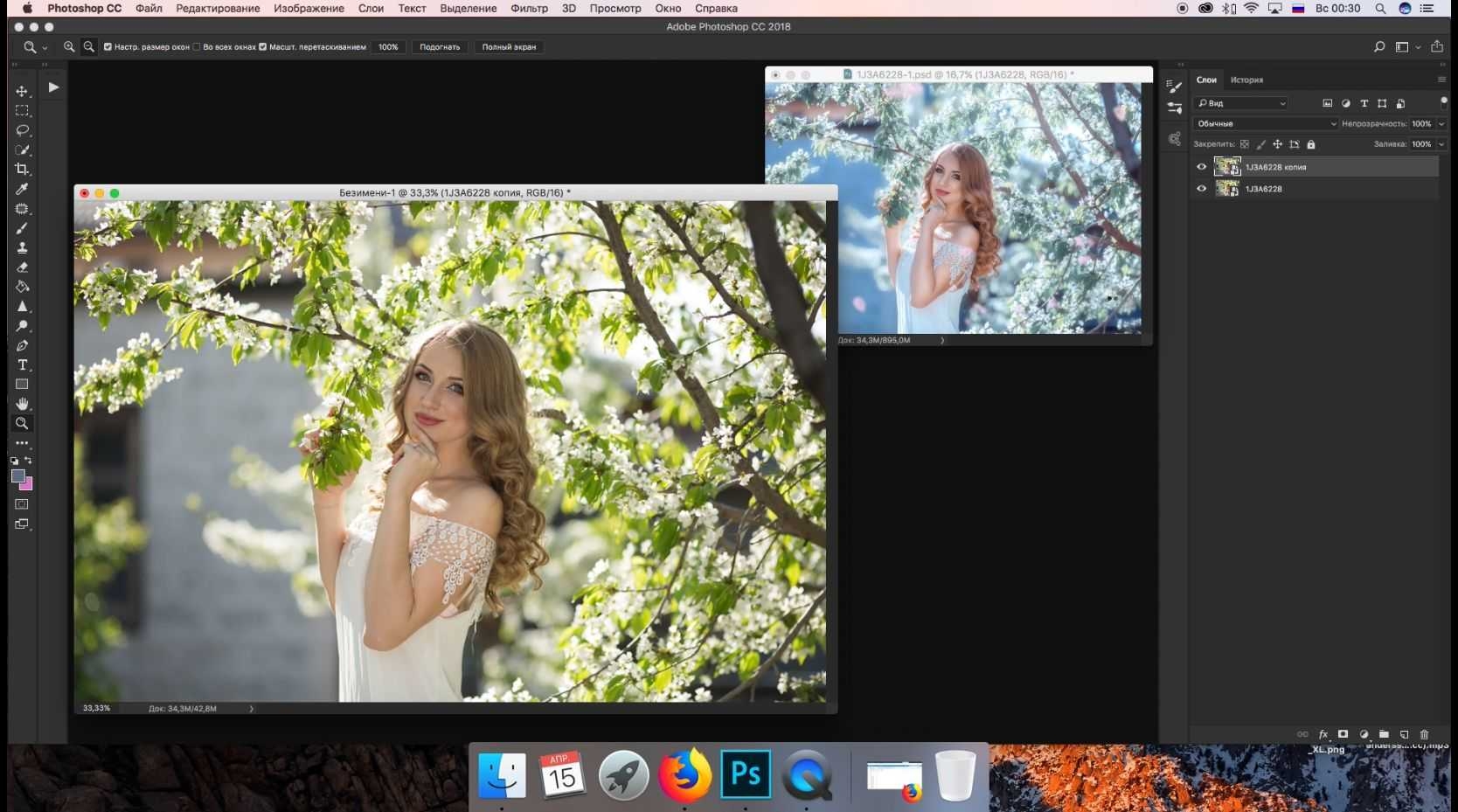This screenshot has height=812, width=1458.
Task: Disable the 'Настр. размер окон' checkbox
Action: (108, 47)
